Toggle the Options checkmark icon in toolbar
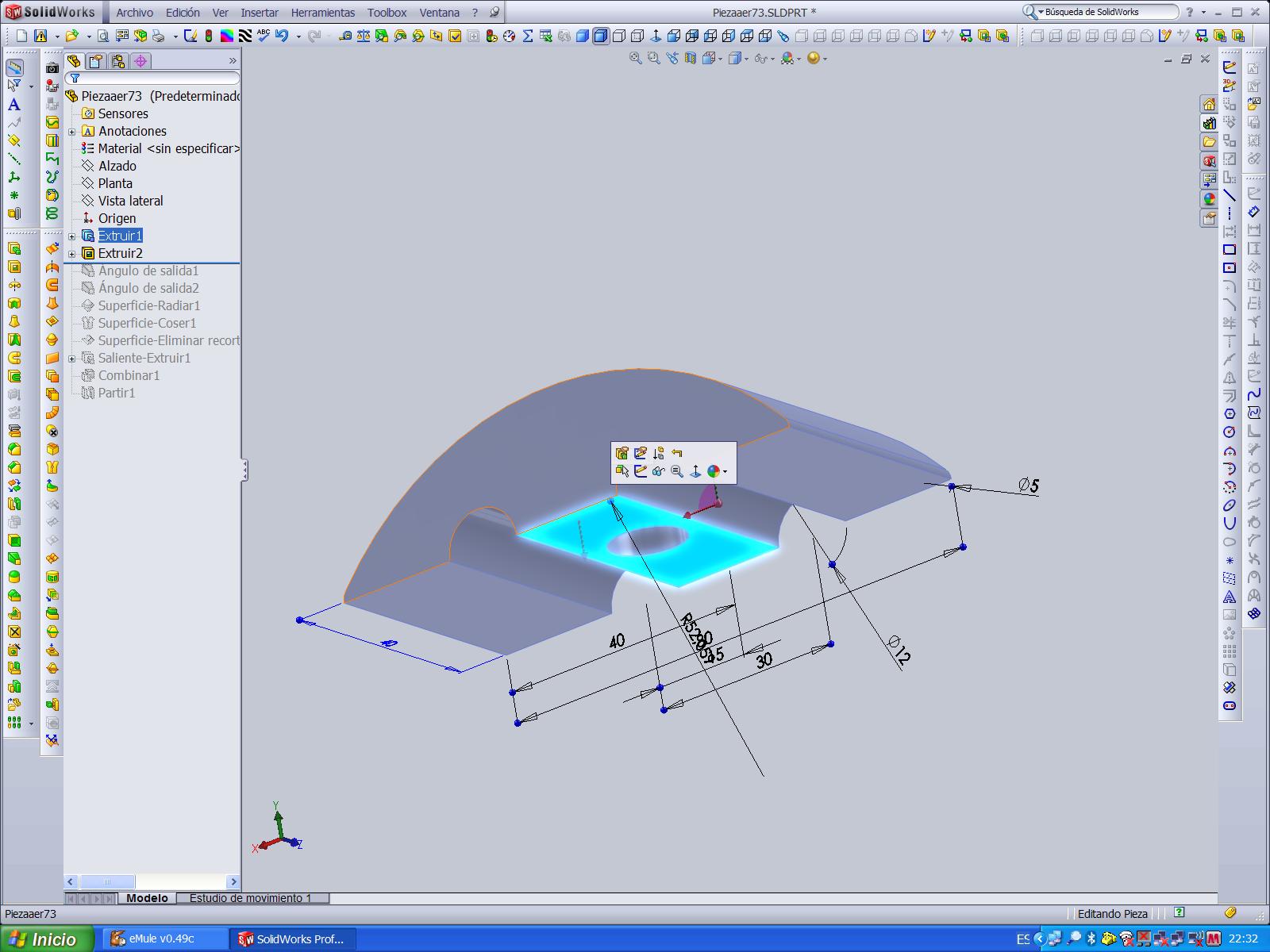 (x=455, y=36)
